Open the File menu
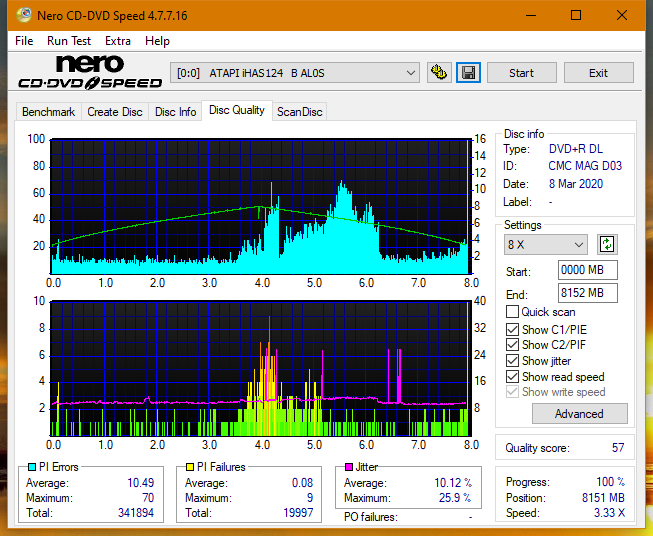Image resolution: width=653 pixels, height=536 pixels. (x=24, y=41)
